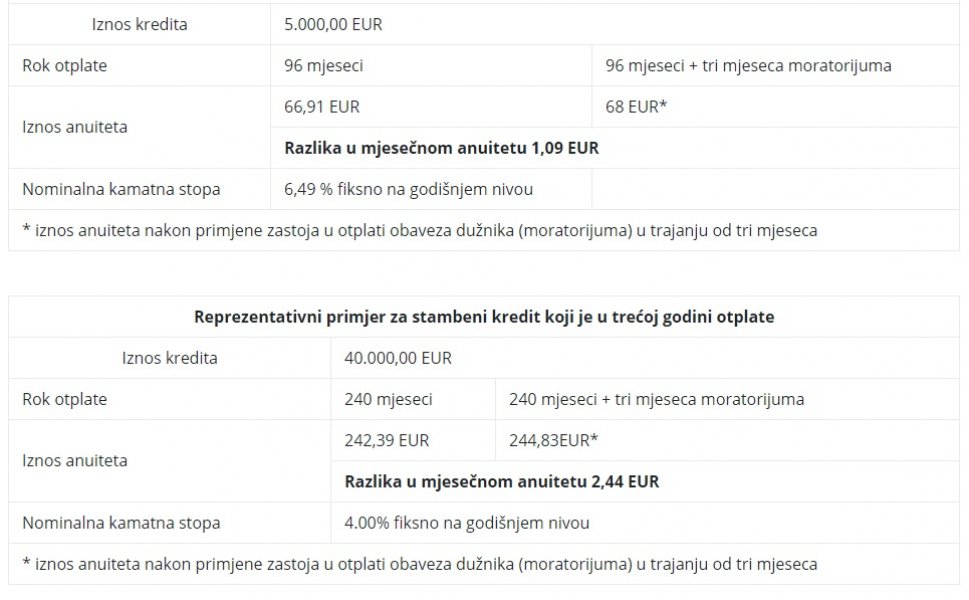This screenshot has height=600, width=969.
Task: Click the 40.000,00 EUR loan amount cell
Action: tap(397, 358)
